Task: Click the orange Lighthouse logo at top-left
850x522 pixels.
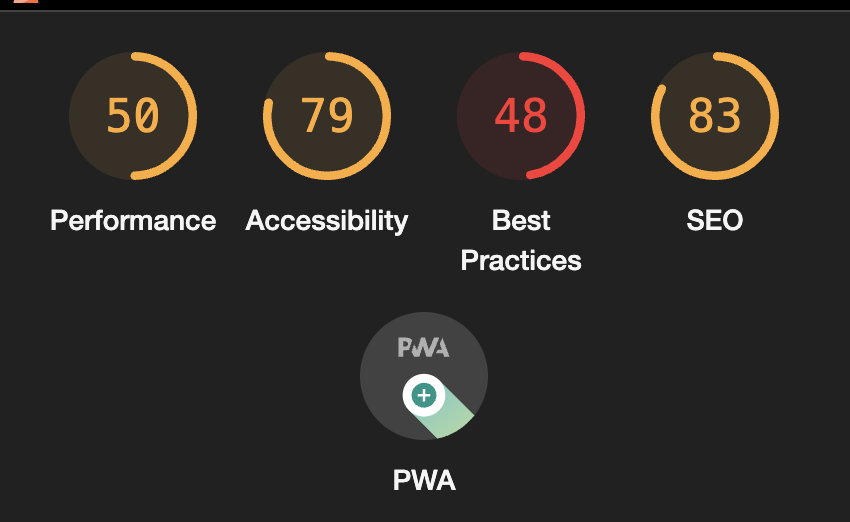Action: click(x=26, y=2)
